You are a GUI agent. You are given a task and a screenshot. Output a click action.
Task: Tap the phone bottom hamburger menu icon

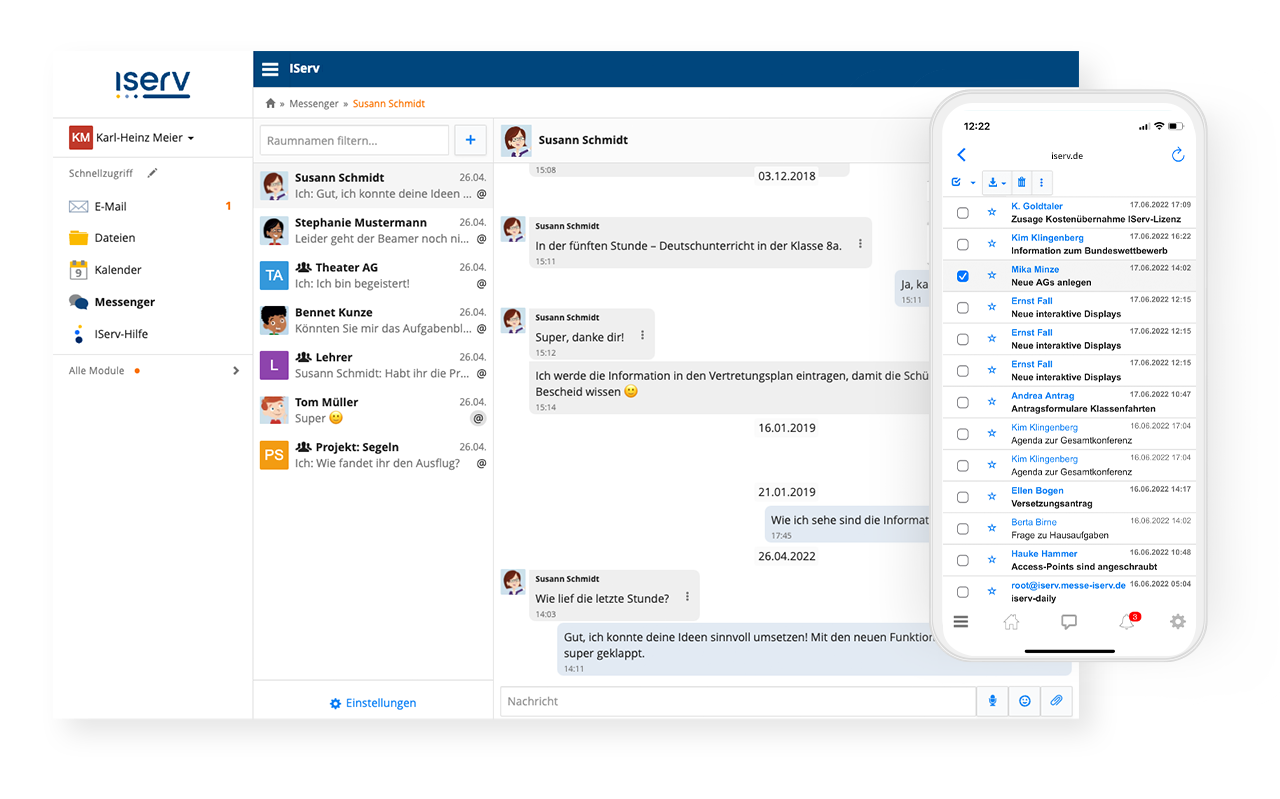[x=961, y=621]
